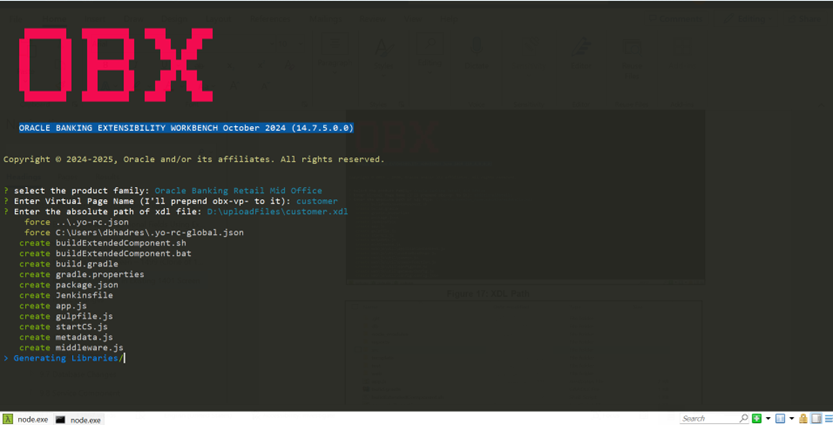Switch to the first node.exe console tab

[x=26, y=420]
